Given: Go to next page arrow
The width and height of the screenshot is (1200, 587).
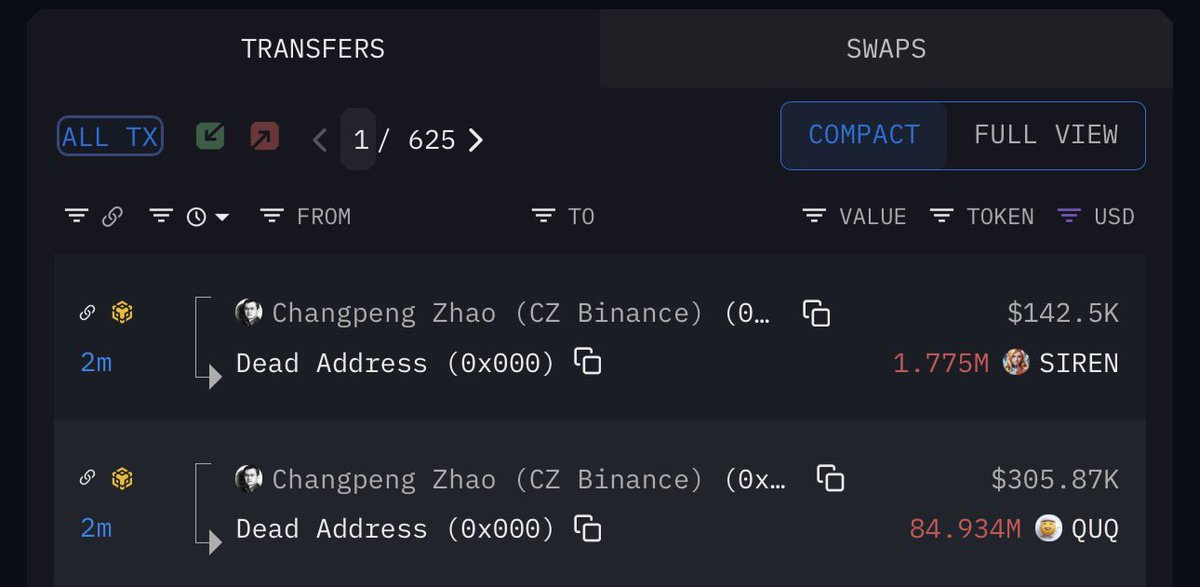Looking at the screenshot, I should [476, 140].
